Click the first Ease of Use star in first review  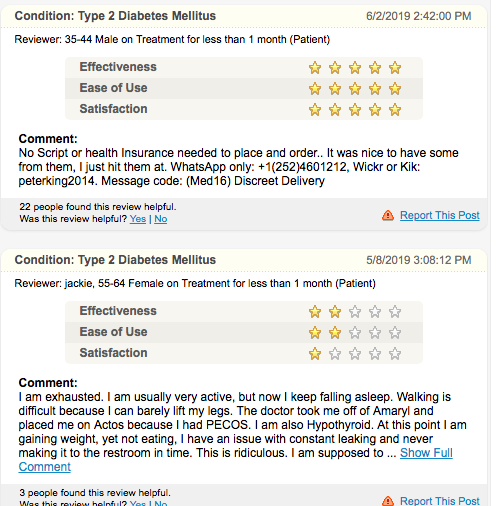click(x=315, y=89)
